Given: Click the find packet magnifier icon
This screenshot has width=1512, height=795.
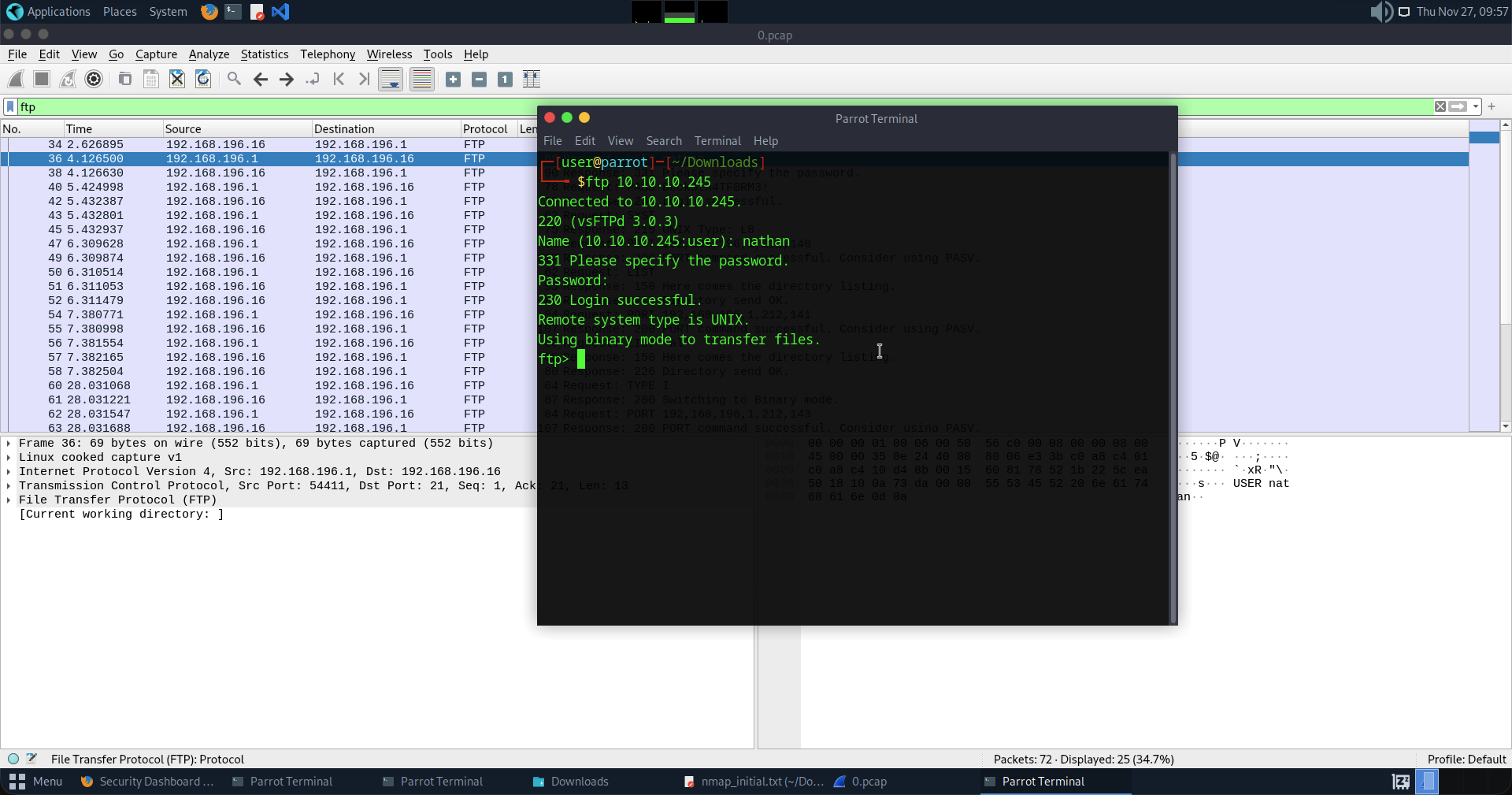Looking at the screenshot, I should coord(234,79).
